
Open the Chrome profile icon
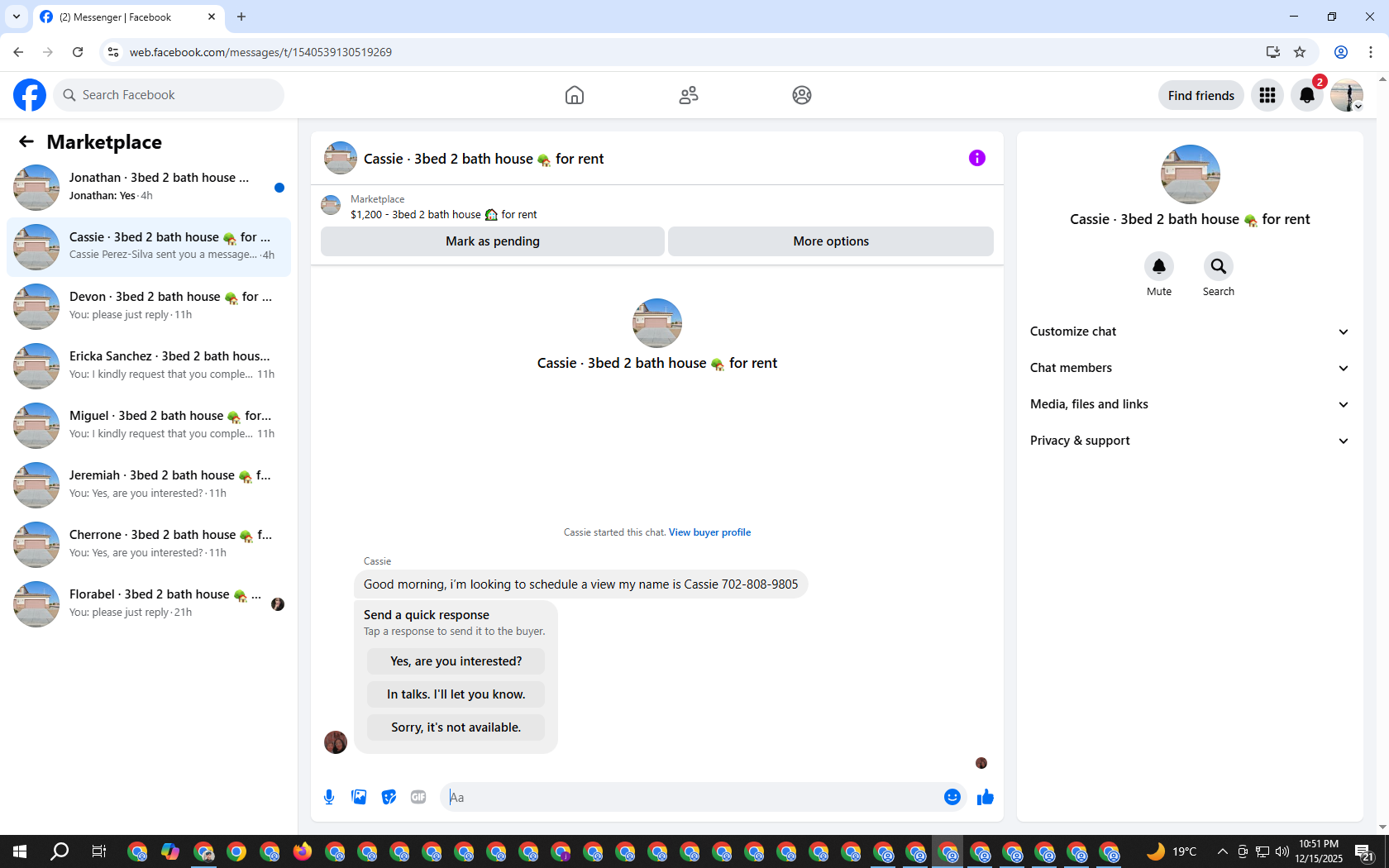pyautogui.click(x=1341, y=52)
